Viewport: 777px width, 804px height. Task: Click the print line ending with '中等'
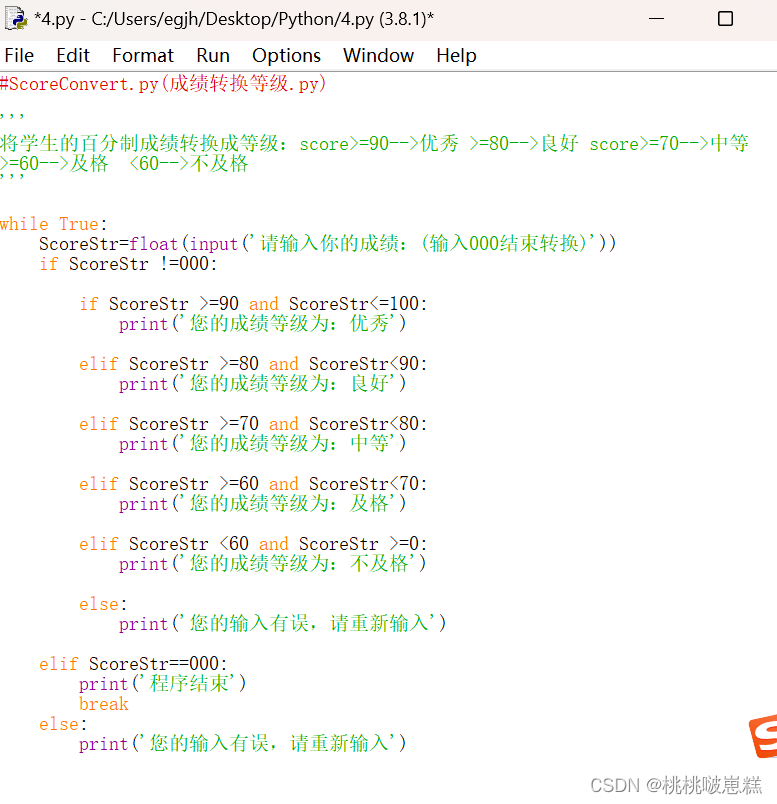point(263,444)
